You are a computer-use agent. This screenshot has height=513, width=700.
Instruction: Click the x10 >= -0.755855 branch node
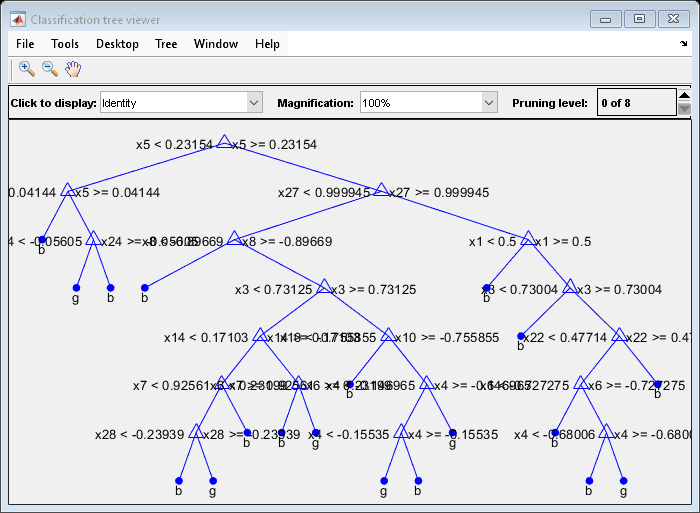[x=388, y=335]
